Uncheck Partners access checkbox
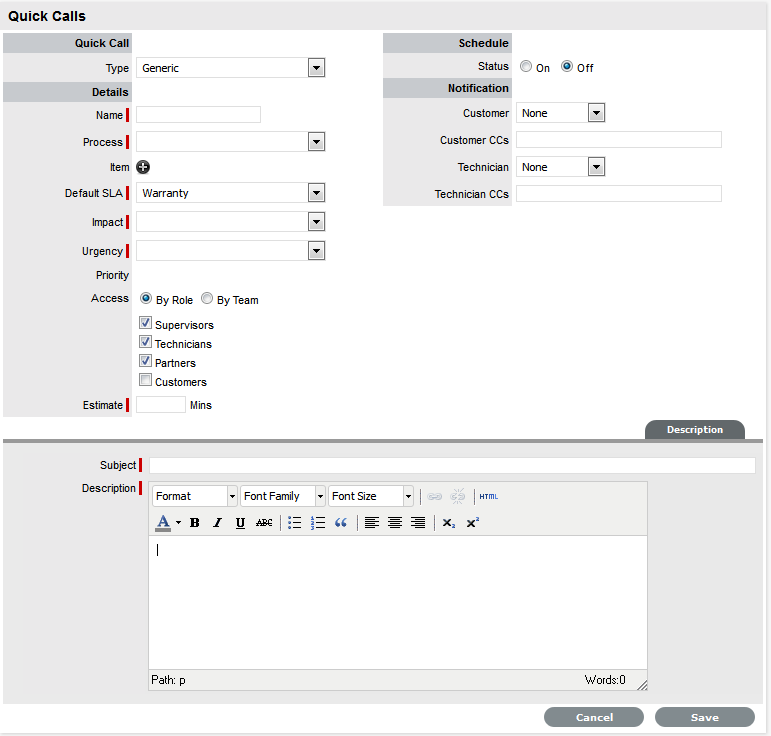 (x=145, y=361)
